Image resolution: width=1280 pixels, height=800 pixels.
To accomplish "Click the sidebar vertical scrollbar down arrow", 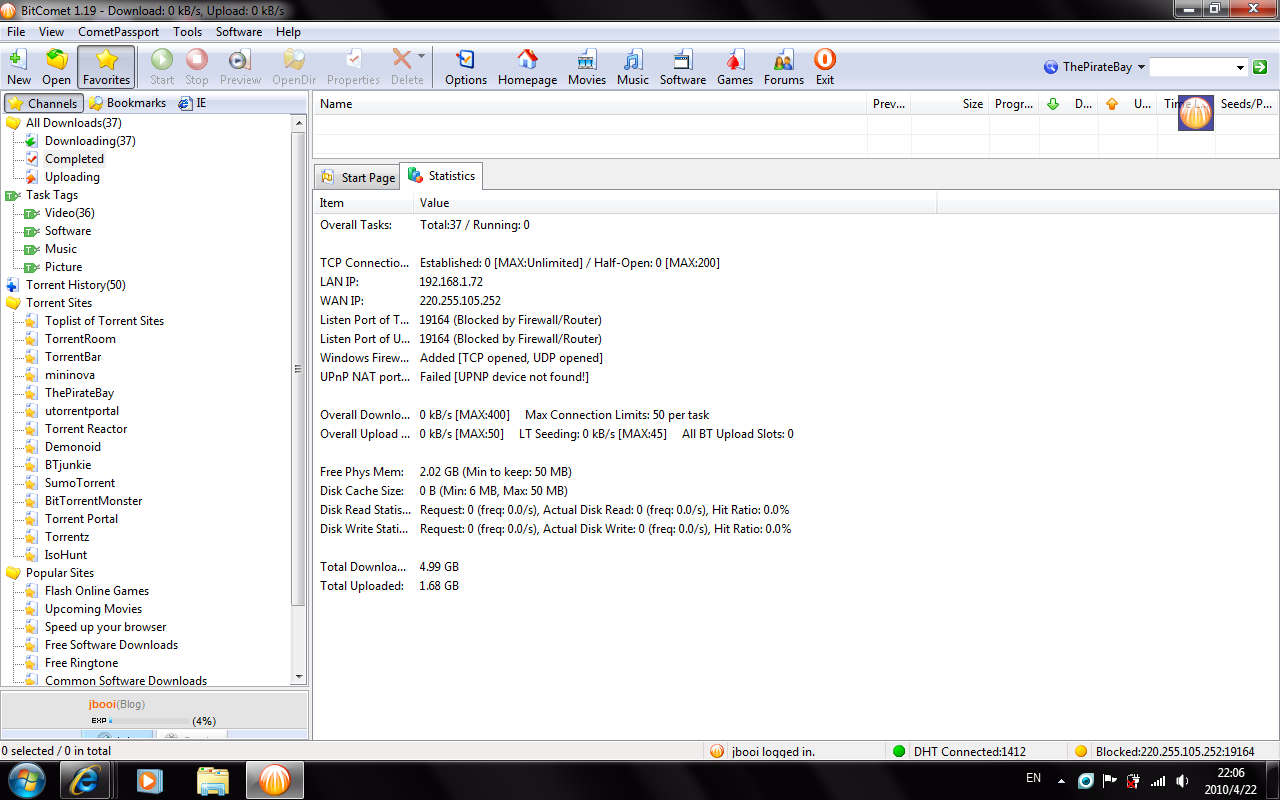I will (298, 677).
